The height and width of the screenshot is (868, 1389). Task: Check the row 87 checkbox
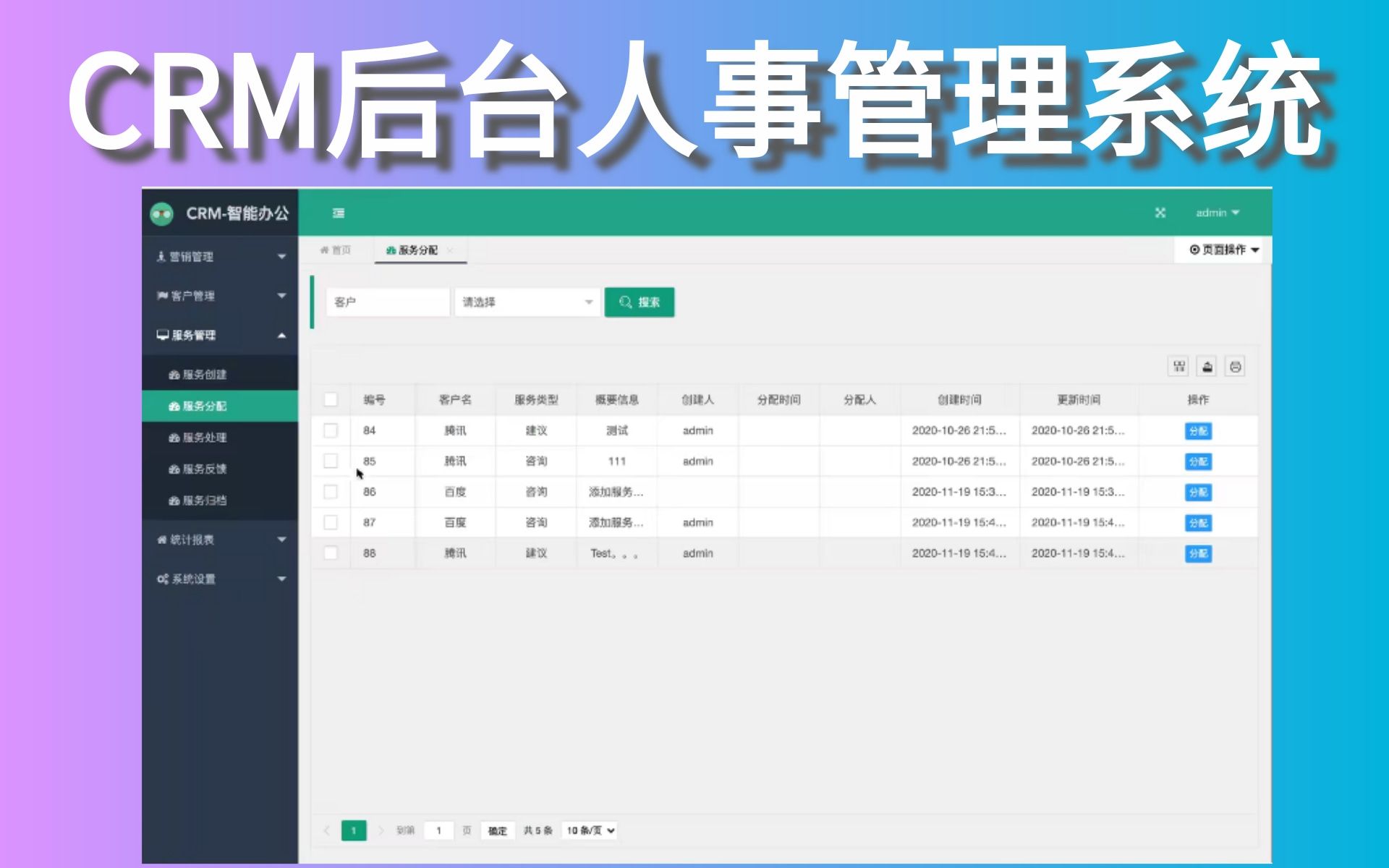[331, 522]
